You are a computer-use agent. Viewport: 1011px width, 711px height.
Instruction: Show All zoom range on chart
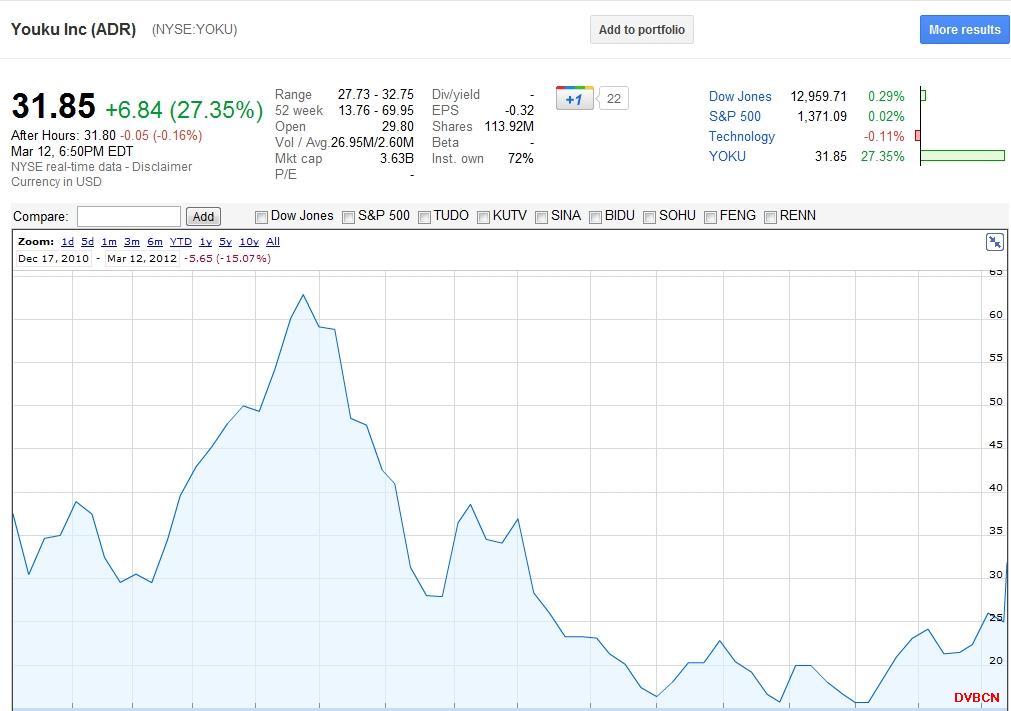(x=273, y=242)
